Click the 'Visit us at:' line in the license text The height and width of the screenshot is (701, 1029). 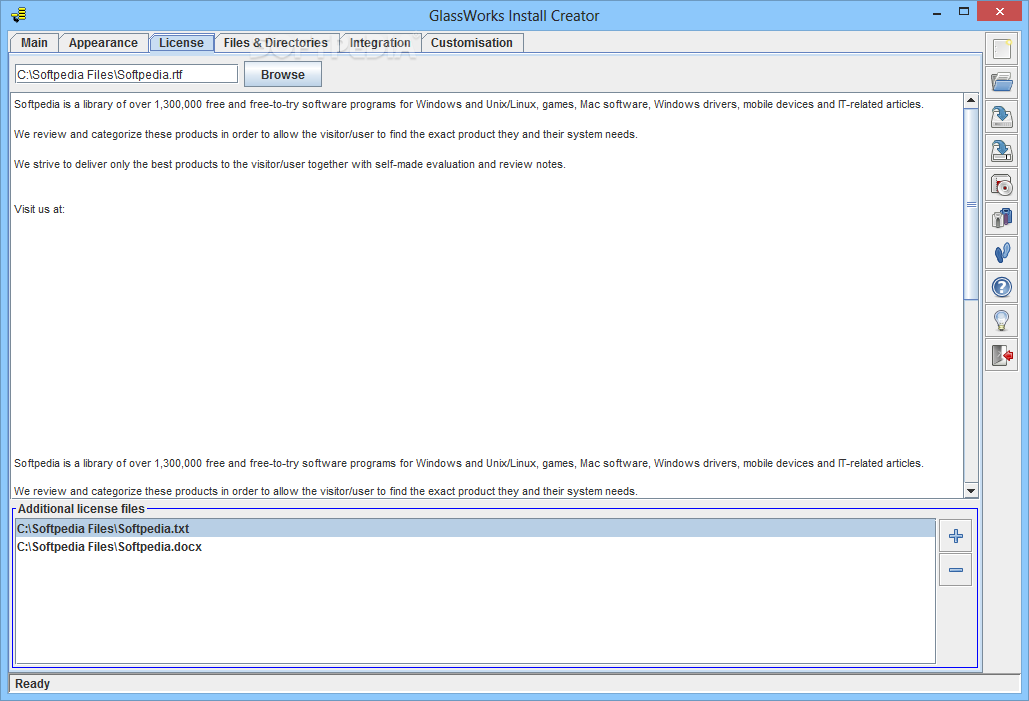pos(39,209)
